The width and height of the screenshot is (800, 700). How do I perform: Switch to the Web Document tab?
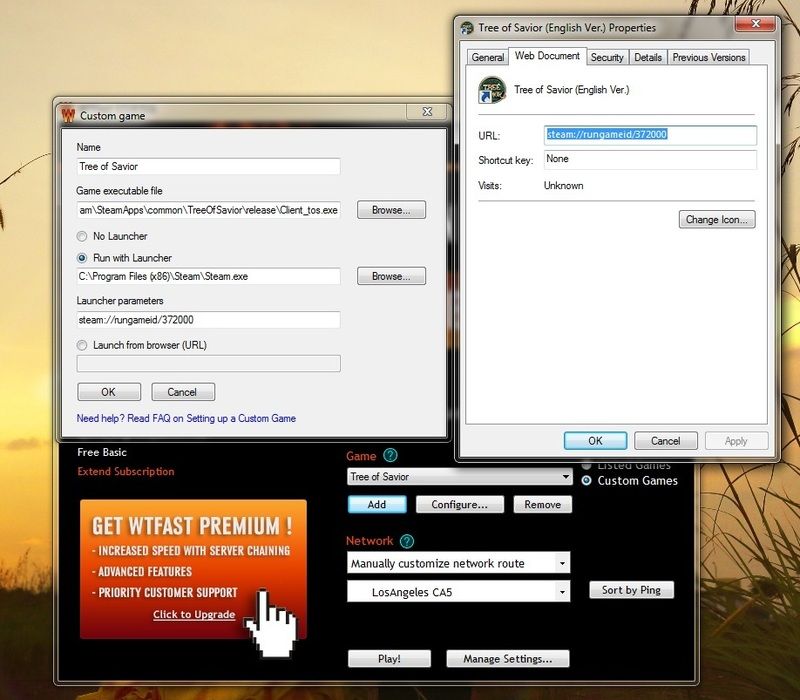point(547,56)
